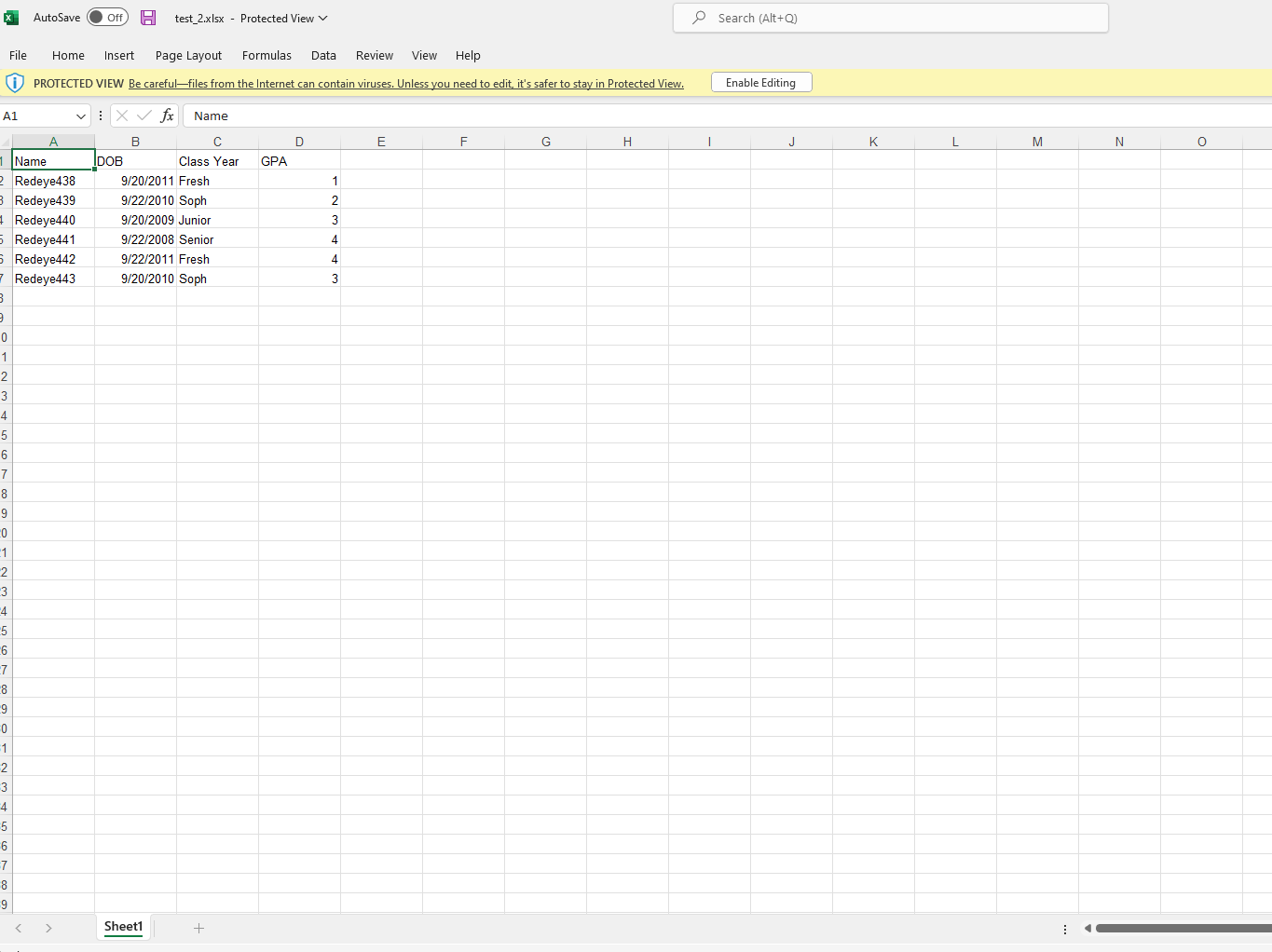1272x952 pixels.
Task: Open the File menu
Action: pos(18,55)
